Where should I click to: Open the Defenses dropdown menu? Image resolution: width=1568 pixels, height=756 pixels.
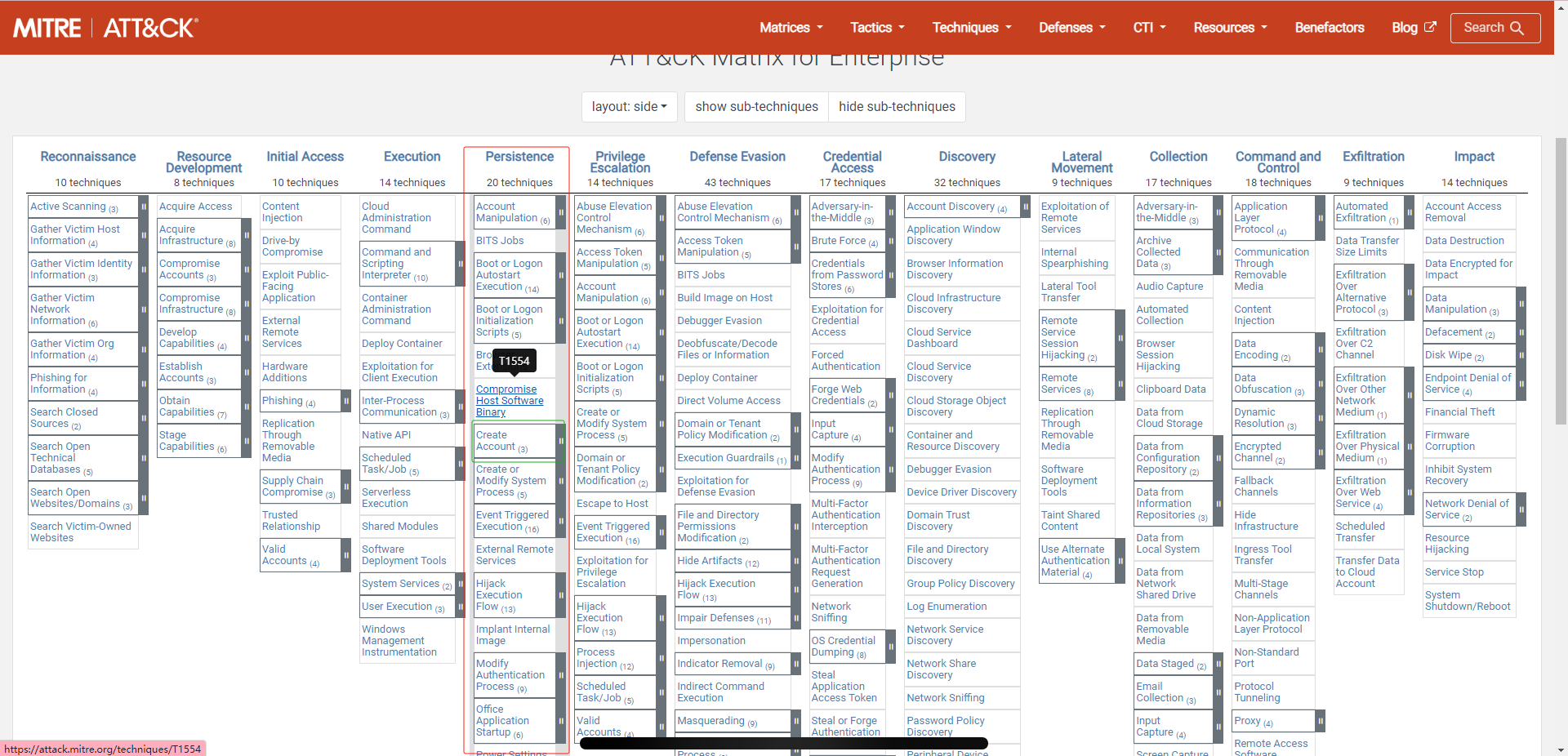coord(1072,28)
